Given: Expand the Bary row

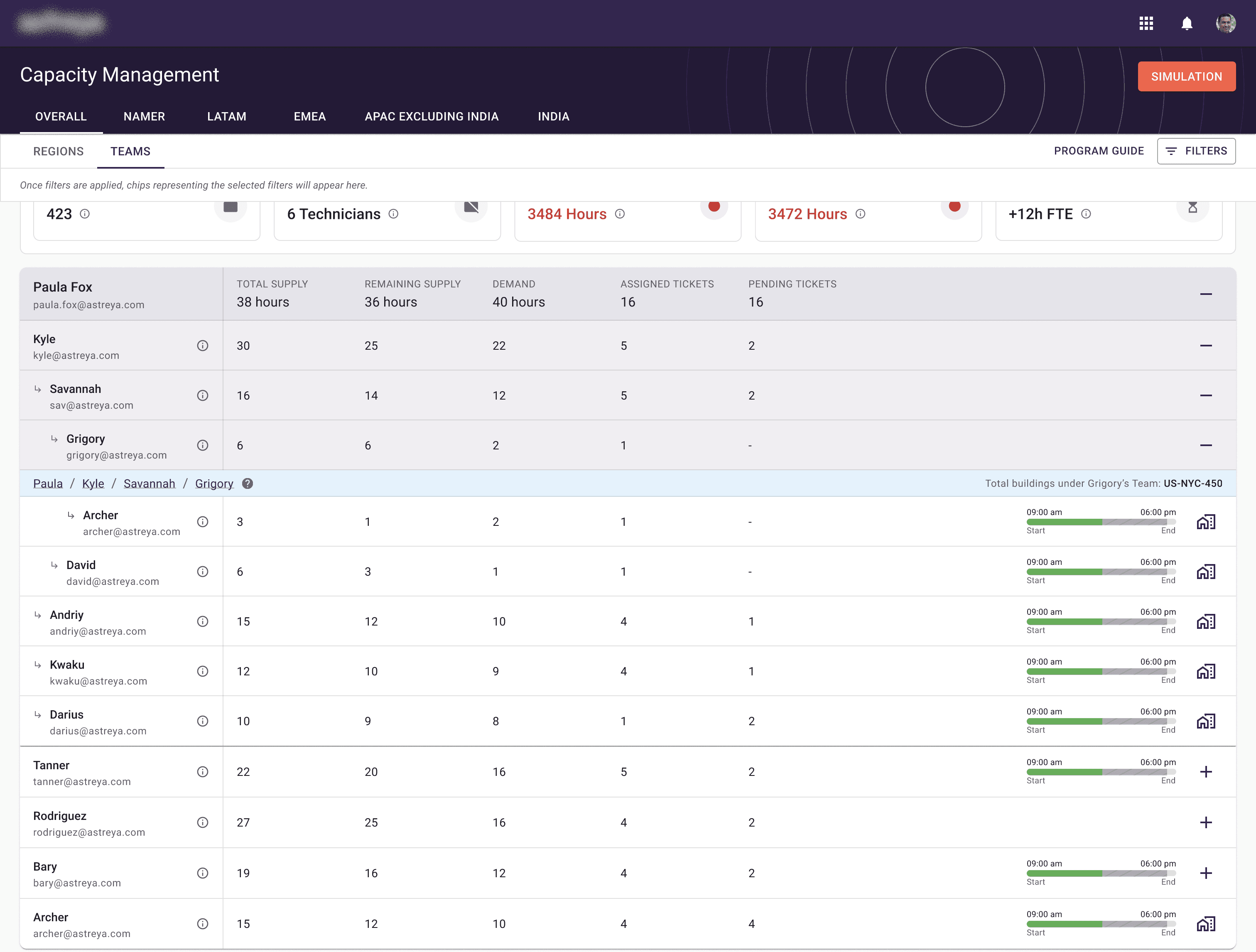Looking at the screenshot, I should click(x=1205, y=873).
